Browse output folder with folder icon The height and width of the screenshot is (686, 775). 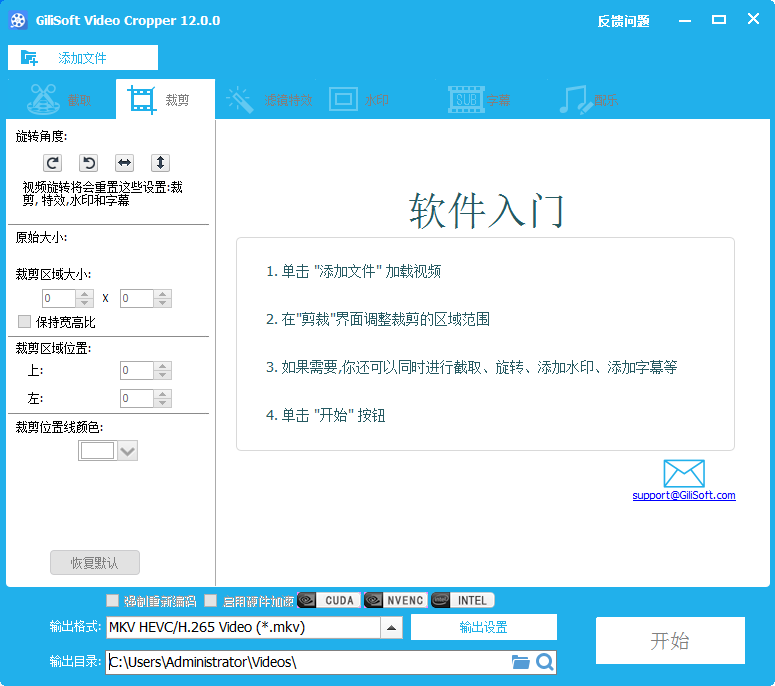pyautogui.click(x=520, y=662)
